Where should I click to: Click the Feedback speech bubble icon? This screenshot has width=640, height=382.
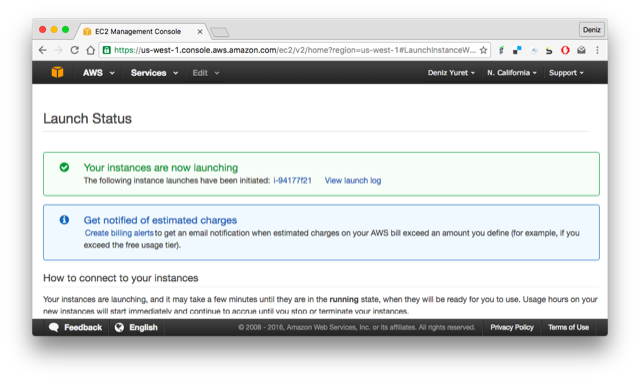pyautogui.click(x=54, y=327)
